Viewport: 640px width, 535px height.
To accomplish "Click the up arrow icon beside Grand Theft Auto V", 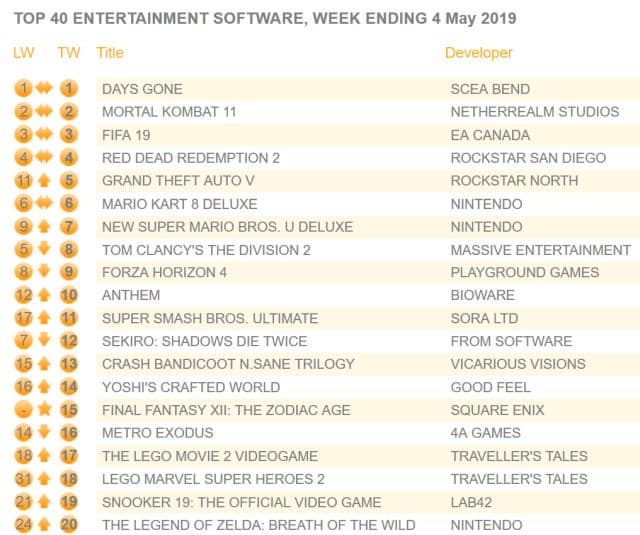I will pyautogui.click(x=46, y=181).
